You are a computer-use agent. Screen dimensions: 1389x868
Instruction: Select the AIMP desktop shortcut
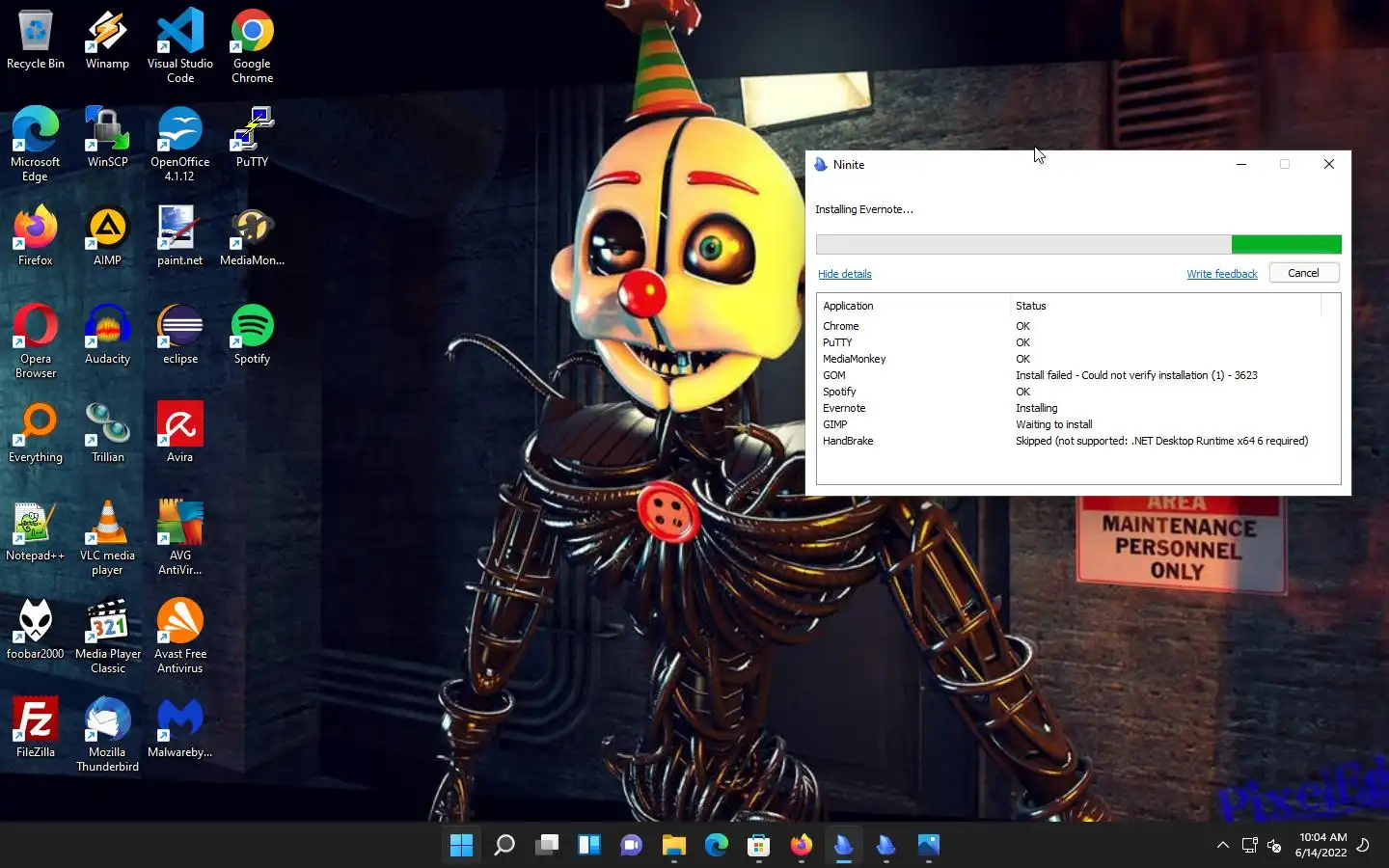107,236
